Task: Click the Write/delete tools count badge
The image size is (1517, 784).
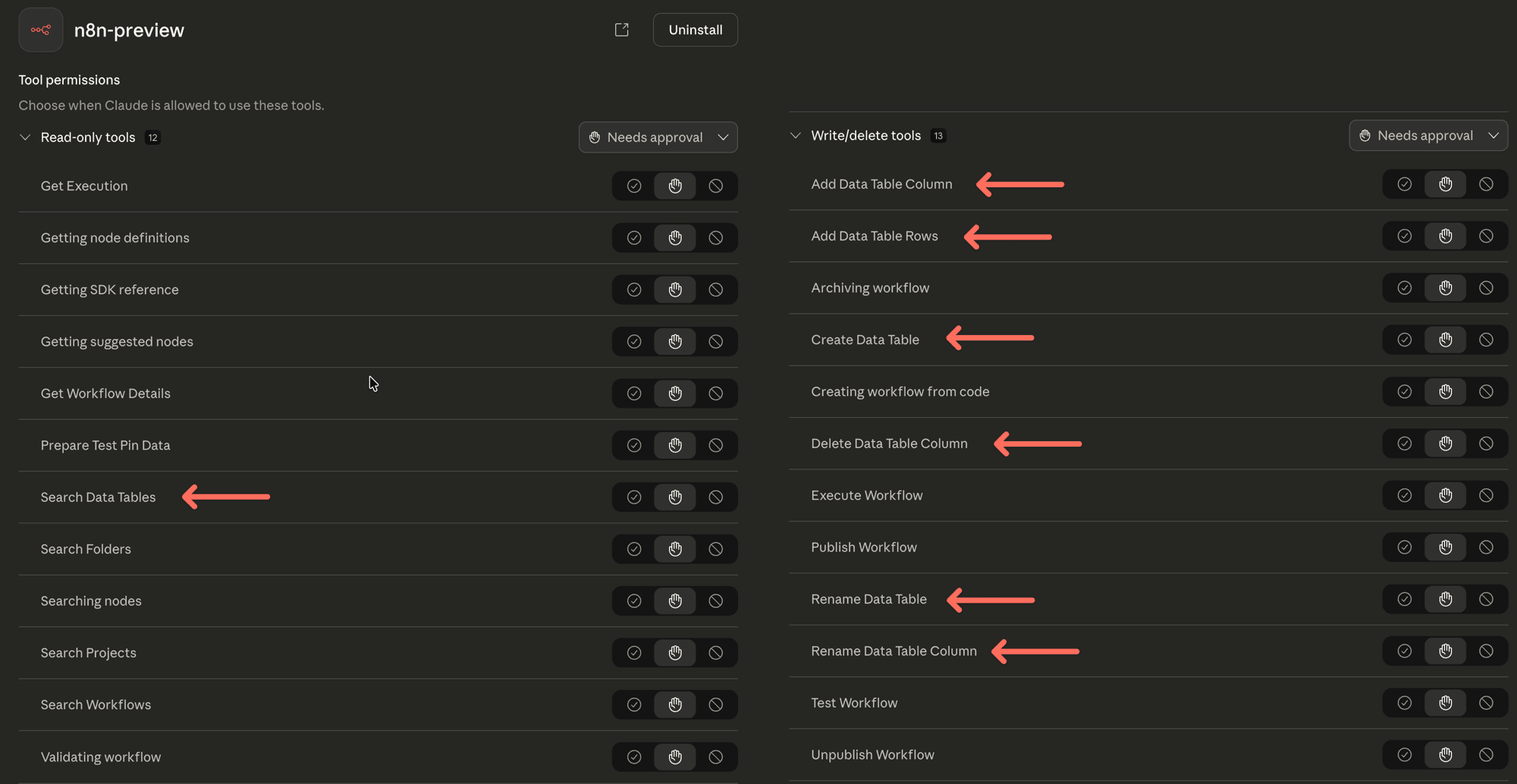Action: 938,136
